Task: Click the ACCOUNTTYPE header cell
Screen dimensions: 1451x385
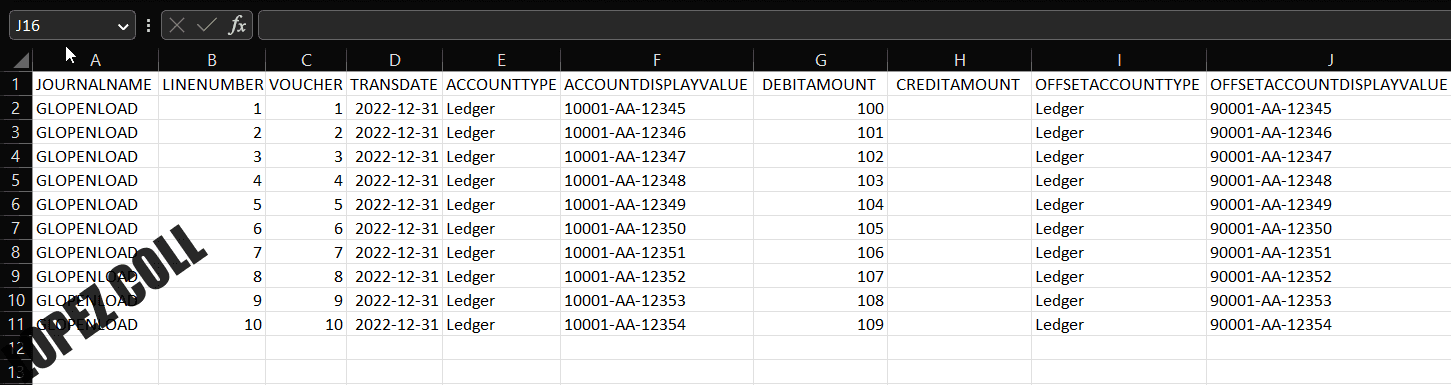Action: coord(501,84)
